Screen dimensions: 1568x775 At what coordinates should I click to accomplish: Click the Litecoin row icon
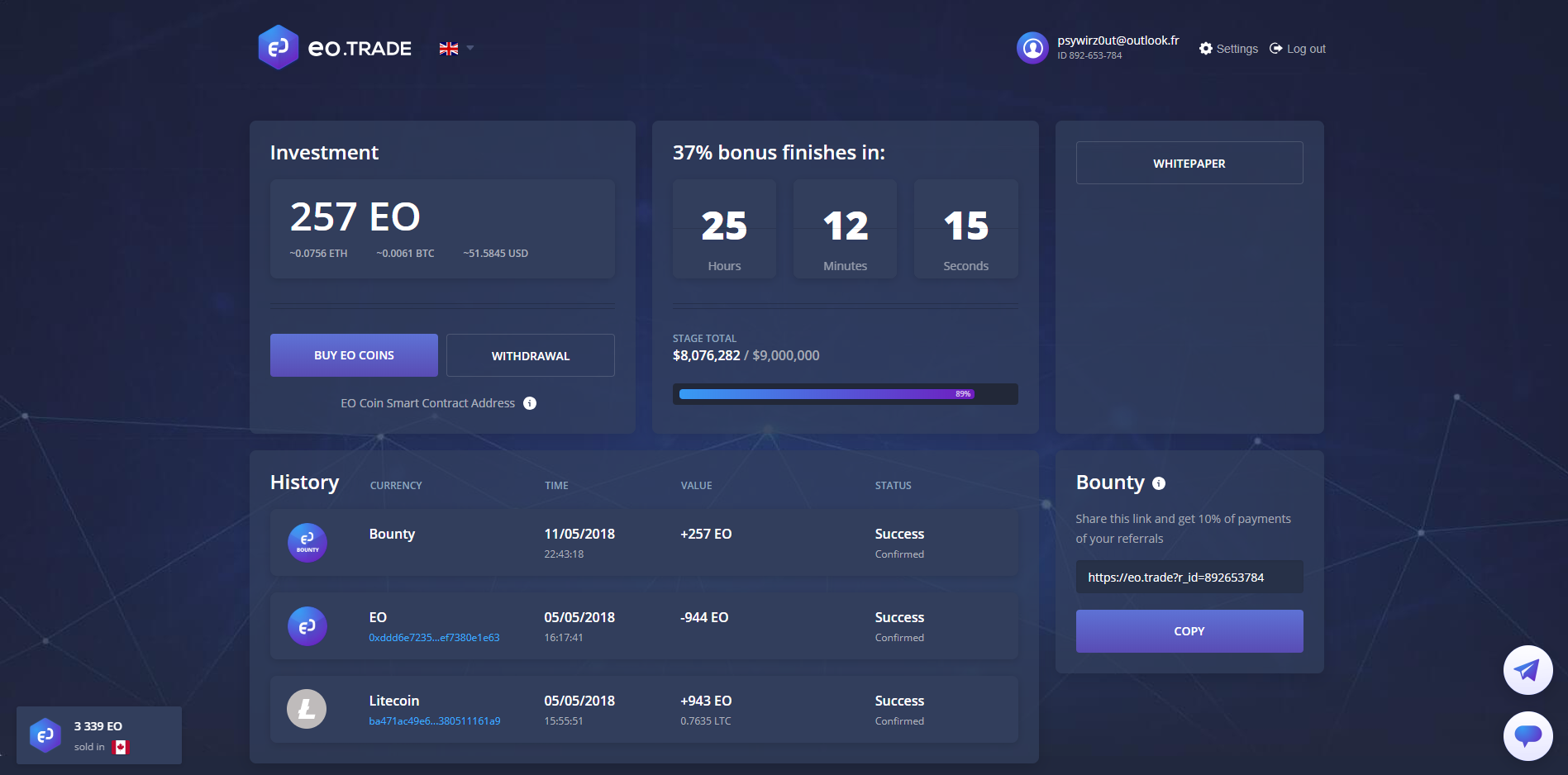(x=307, y=709)
